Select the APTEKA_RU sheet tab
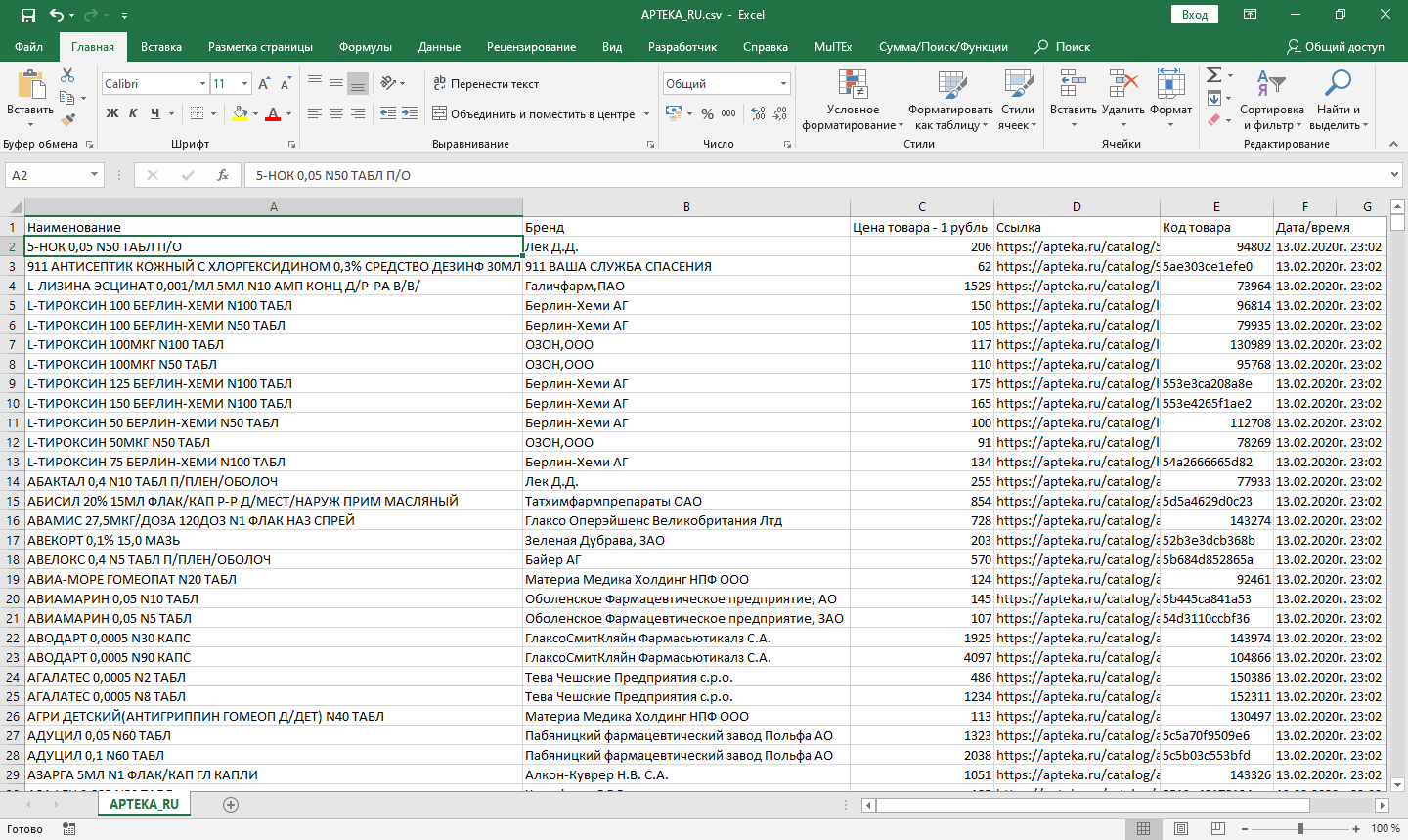The width and height of the screenshot is (1408, 840). [144, 804]
